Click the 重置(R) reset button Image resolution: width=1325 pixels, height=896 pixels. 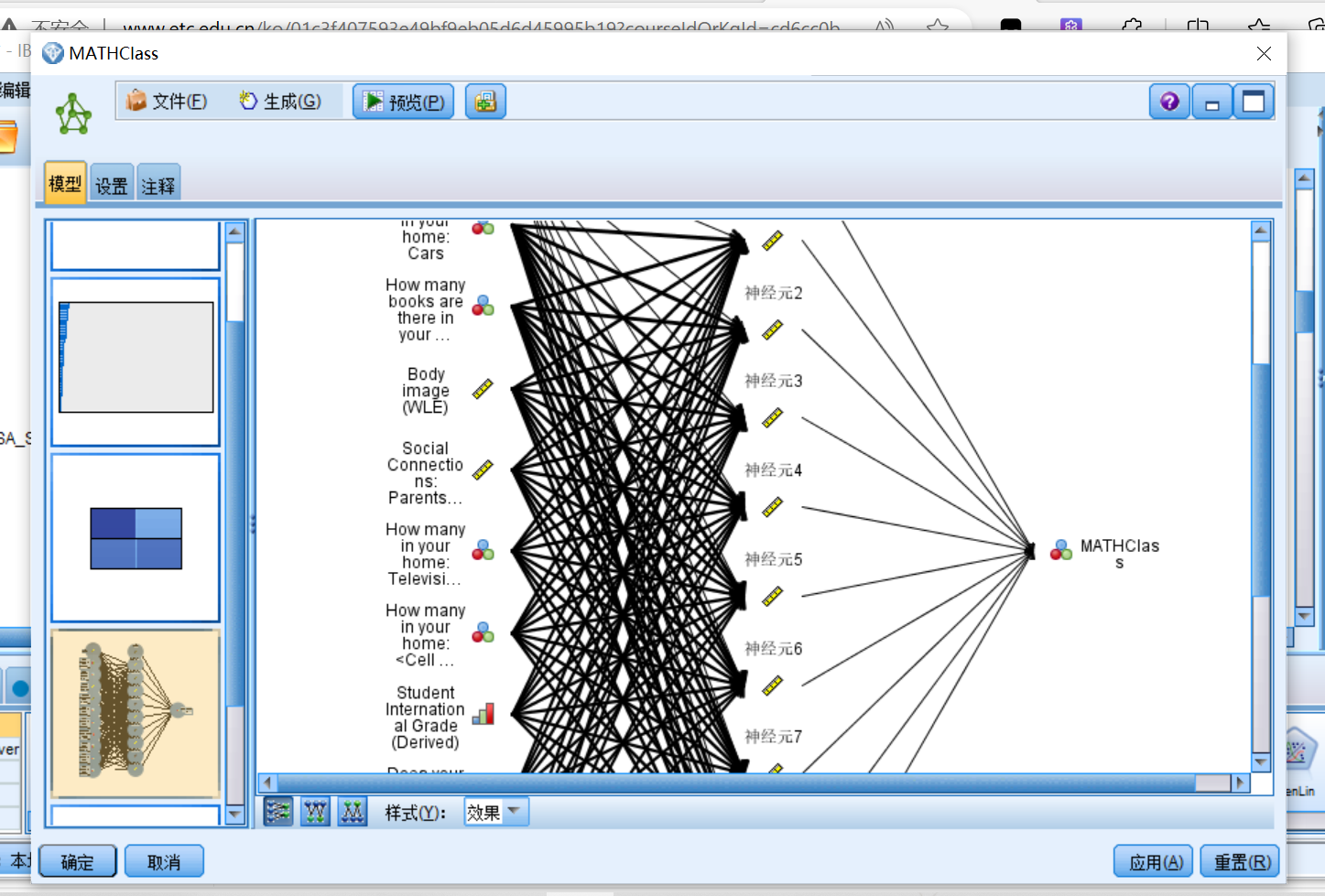pos(1240,861)
